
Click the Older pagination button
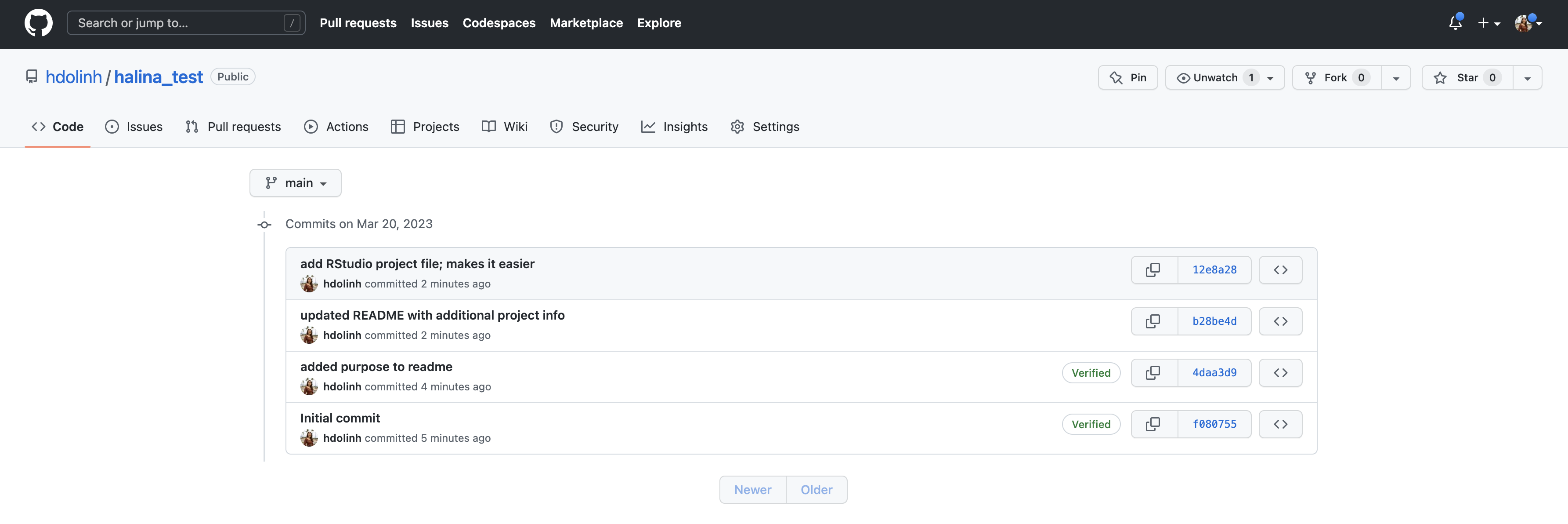[x=816, y=490]
